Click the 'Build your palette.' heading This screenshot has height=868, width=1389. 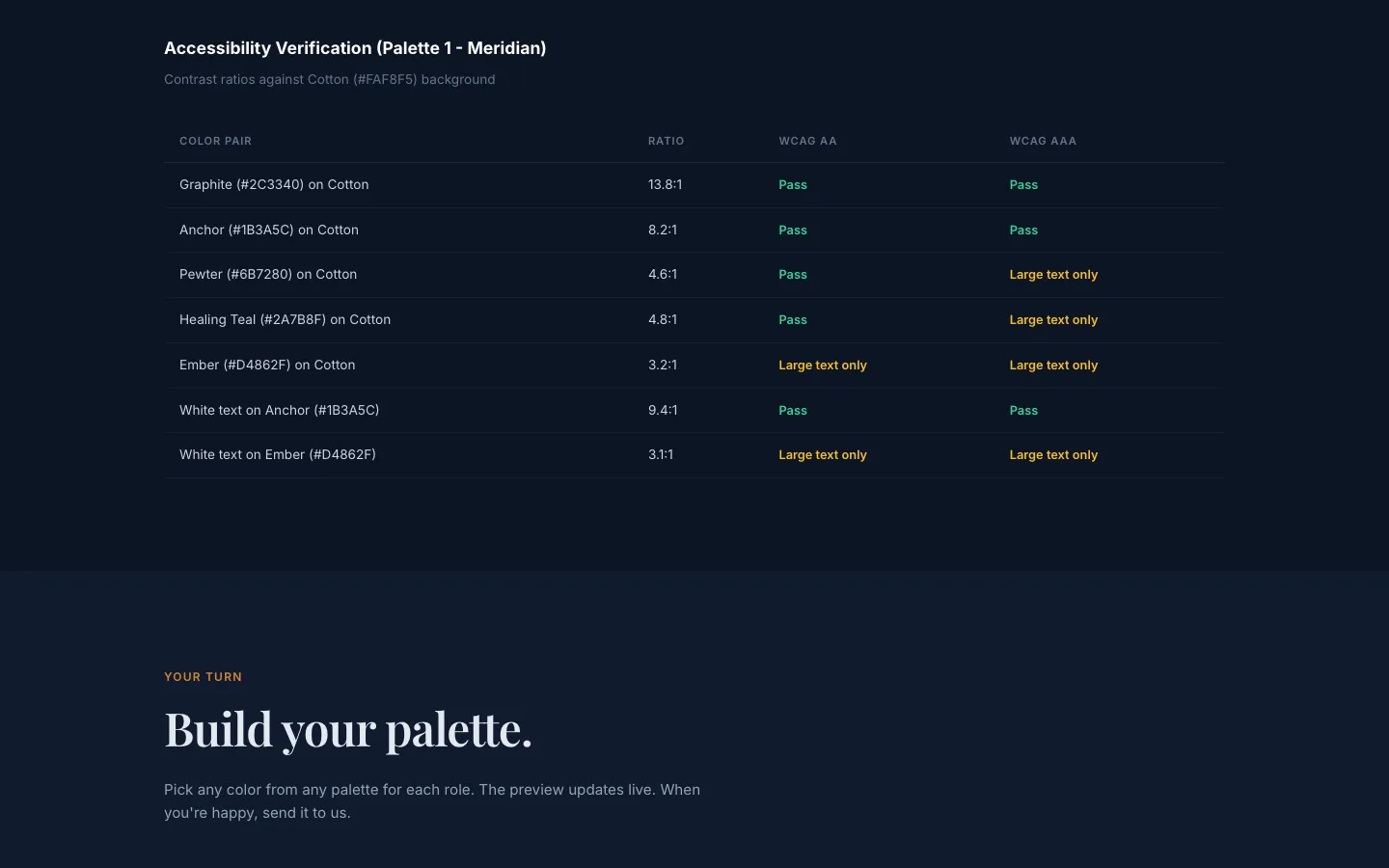click(x=348, y=729)
